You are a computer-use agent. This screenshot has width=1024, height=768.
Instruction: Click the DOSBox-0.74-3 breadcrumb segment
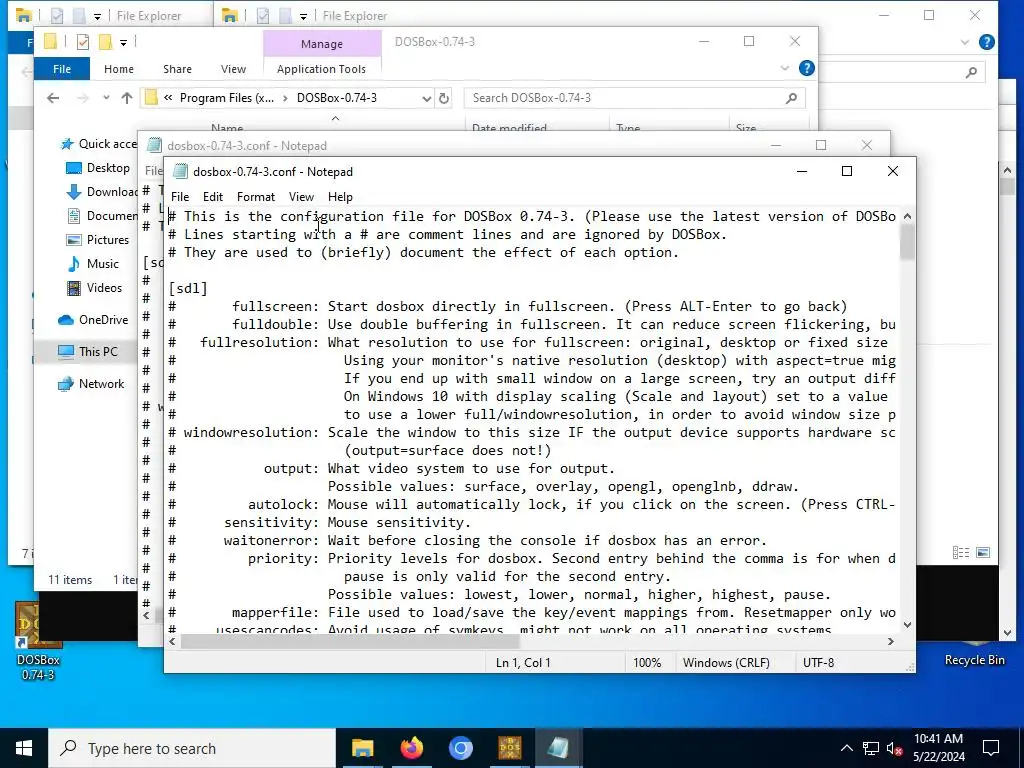[x=336, y=98]
